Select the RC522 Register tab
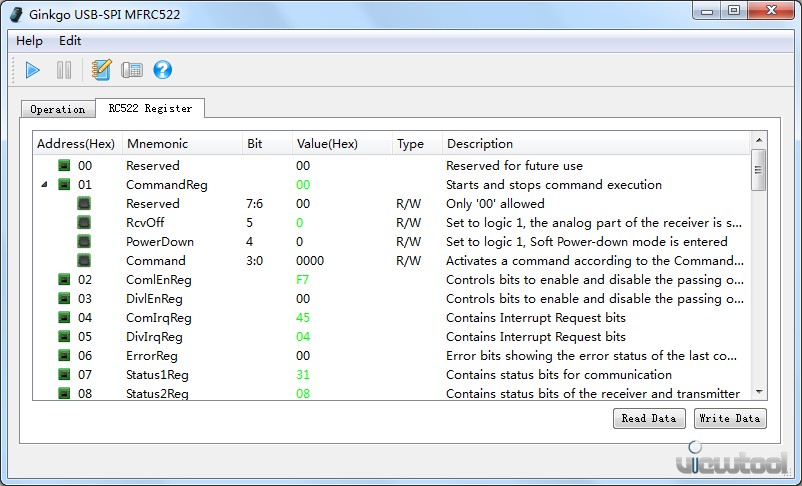 150,108
